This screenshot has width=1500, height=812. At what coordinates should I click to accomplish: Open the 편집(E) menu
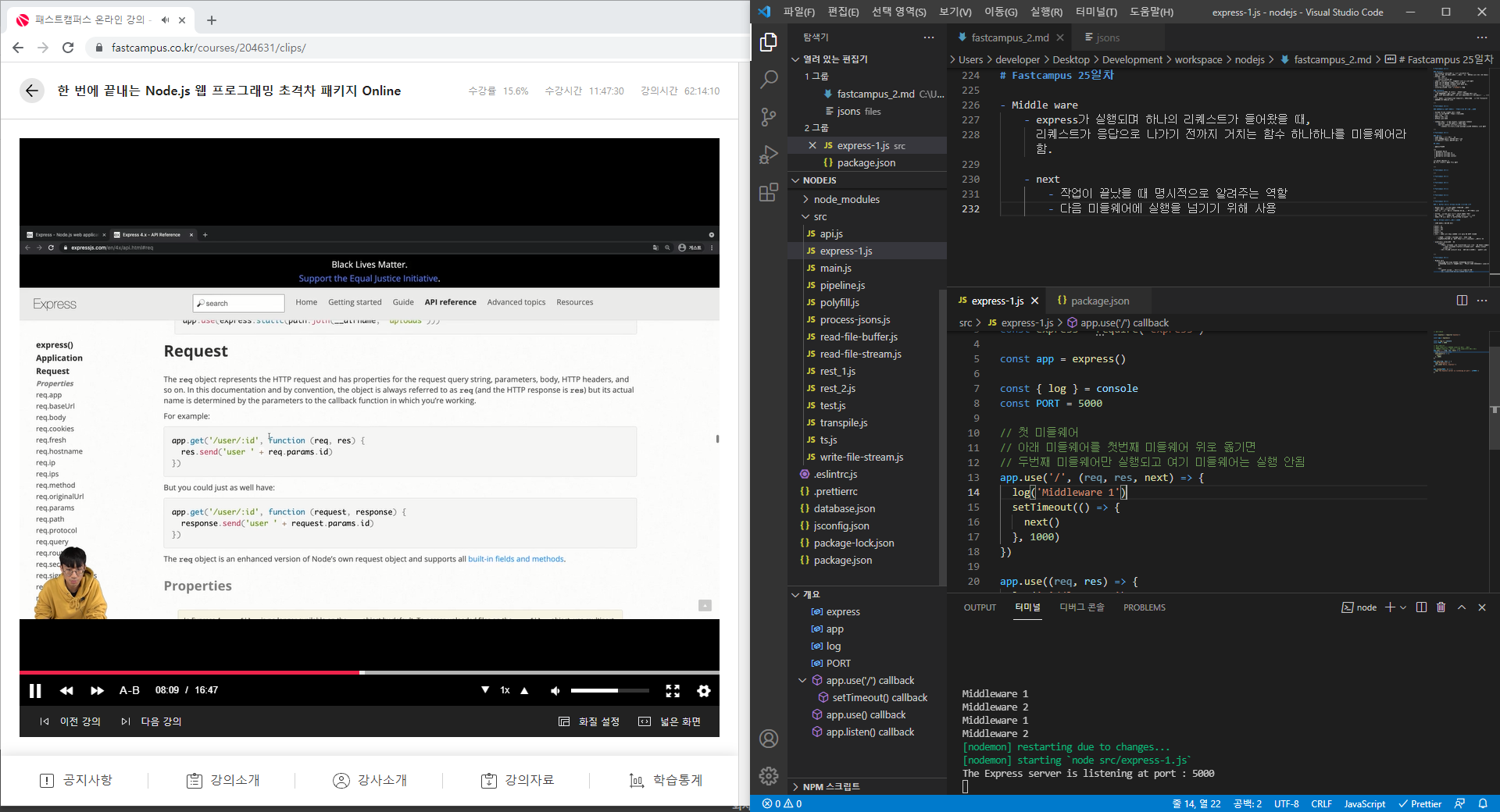843,12
